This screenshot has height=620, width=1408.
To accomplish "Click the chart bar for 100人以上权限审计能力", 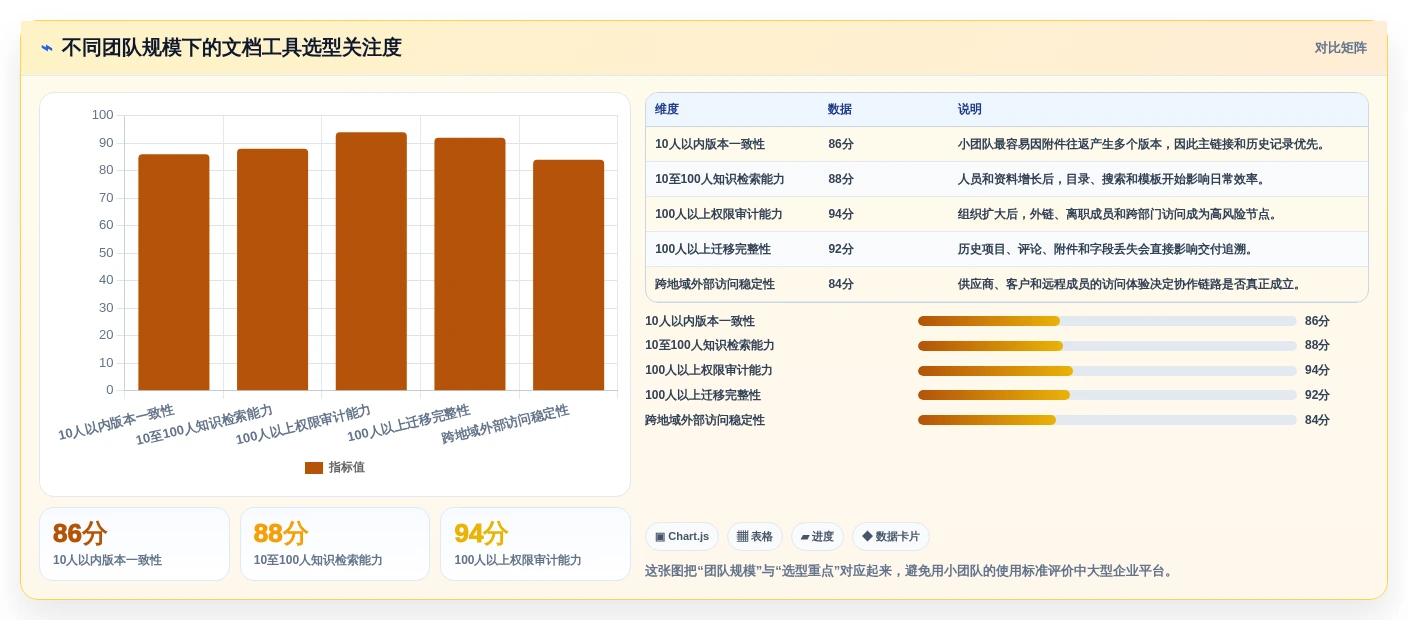I will [371, 261].
